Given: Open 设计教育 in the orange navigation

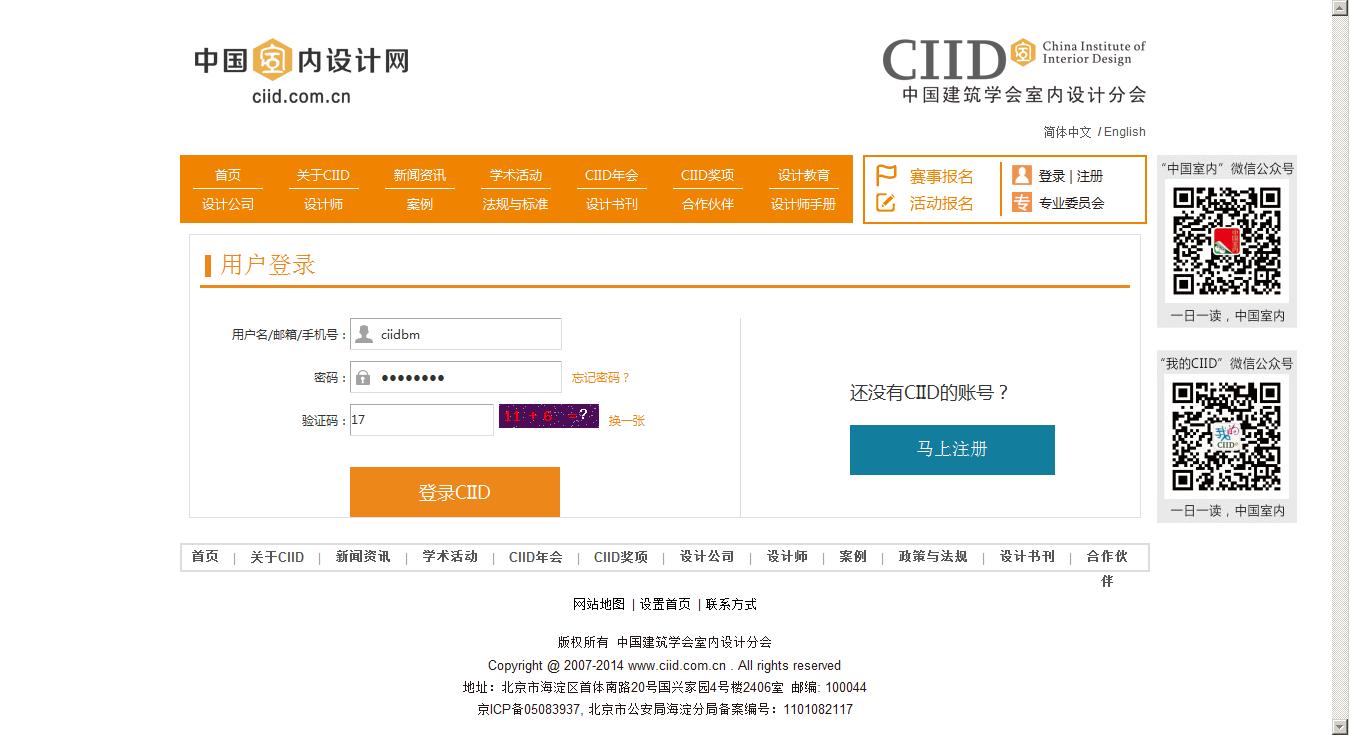Looking at the screenshot, I should (x=804, y=175).
